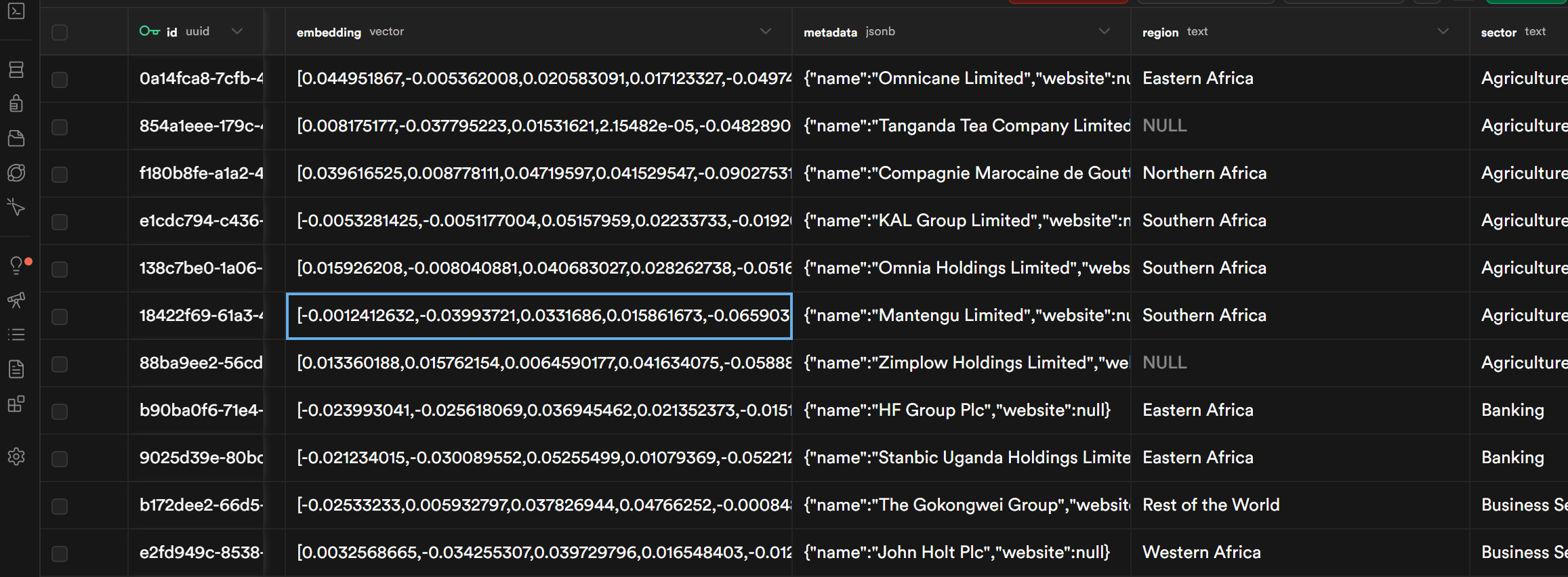This screenshot has height=577, width=1568.
Task: Open Project Settings via the gear icon
Action: click(x=16, y=456)
